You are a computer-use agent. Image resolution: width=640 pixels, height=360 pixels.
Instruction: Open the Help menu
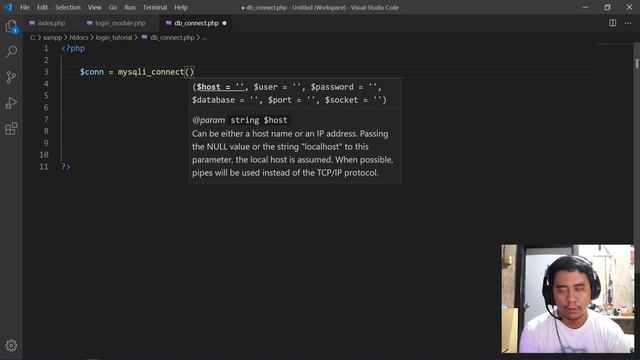click(x=181, y=7)
